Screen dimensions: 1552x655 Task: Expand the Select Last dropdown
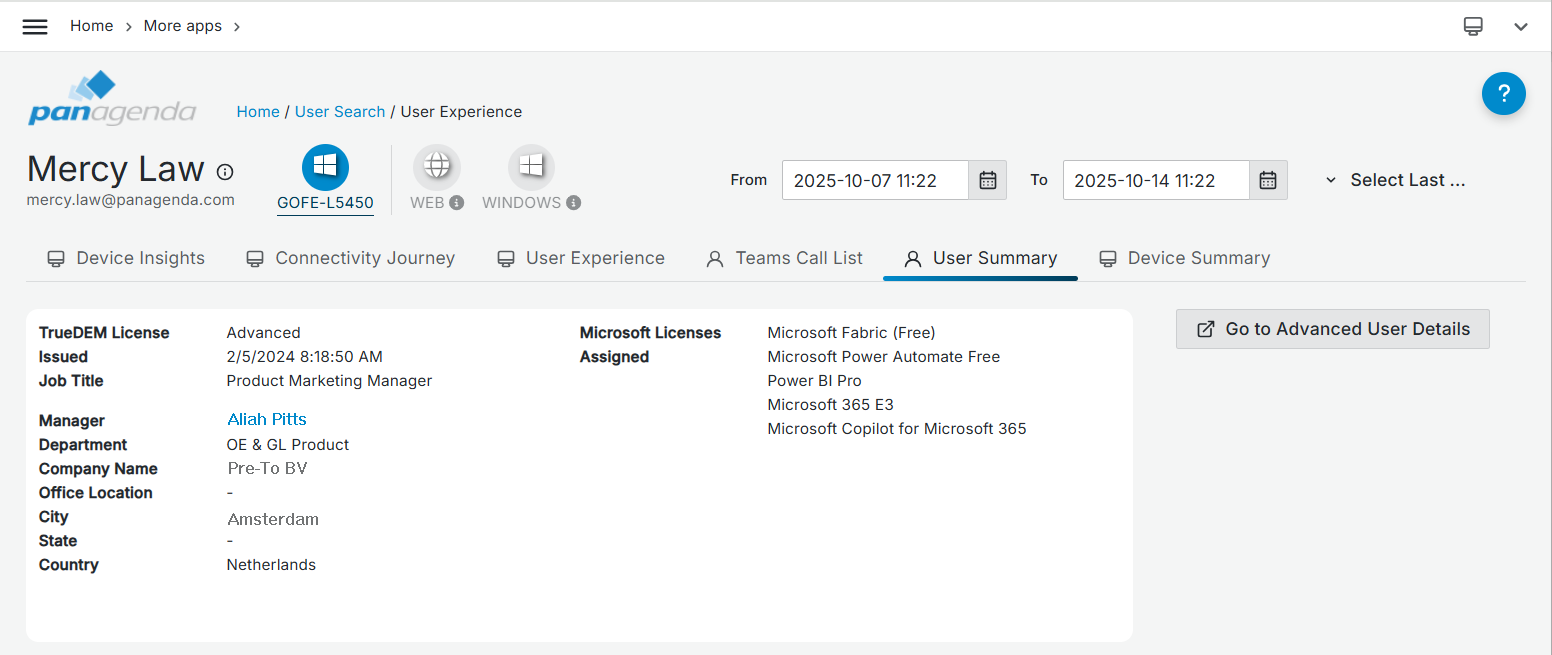[1395, 180]
